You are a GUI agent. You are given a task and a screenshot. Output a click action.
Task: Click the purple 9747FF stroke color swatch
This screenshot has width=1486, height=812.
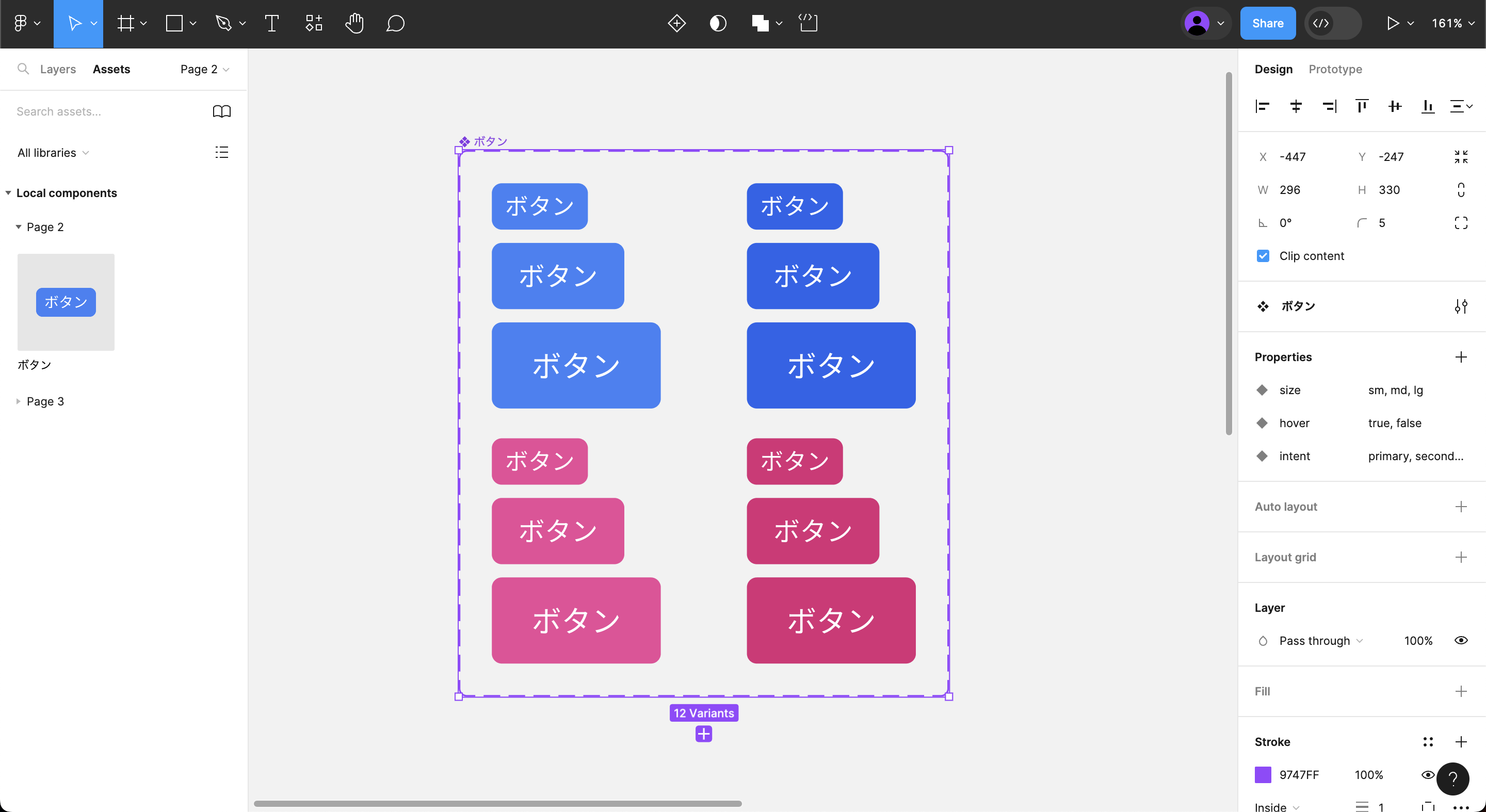1264,775
